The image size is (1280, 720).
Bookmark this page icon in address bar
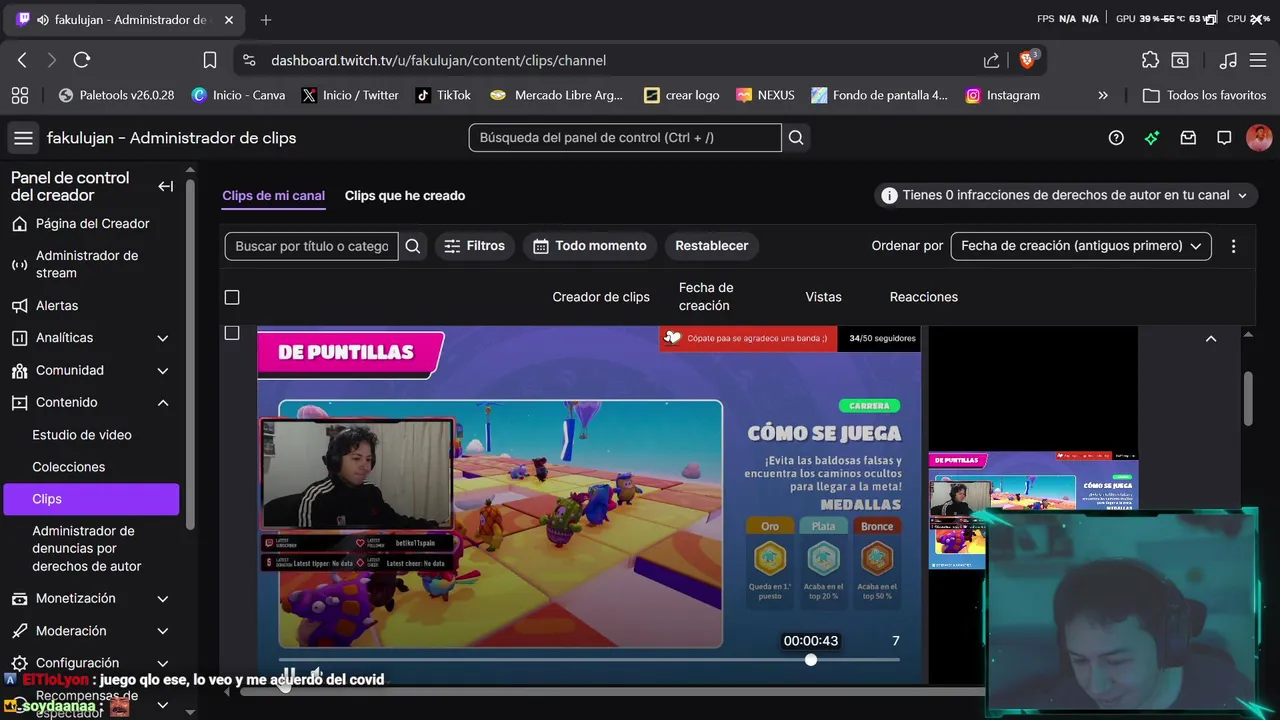pos(210,60)
